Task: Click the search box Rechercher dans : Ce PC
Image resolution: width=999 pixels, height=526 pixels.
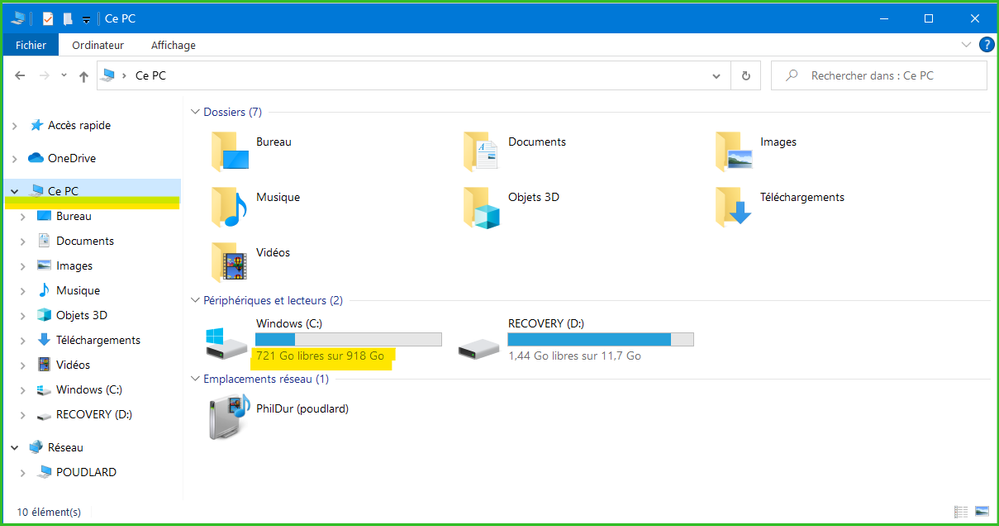Action: tap(879, 76)
